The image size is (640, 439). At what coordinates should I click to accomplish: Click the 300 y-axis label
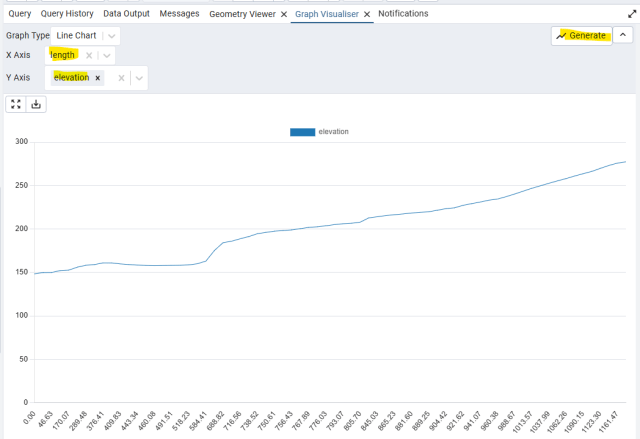[x=22, y=142]
